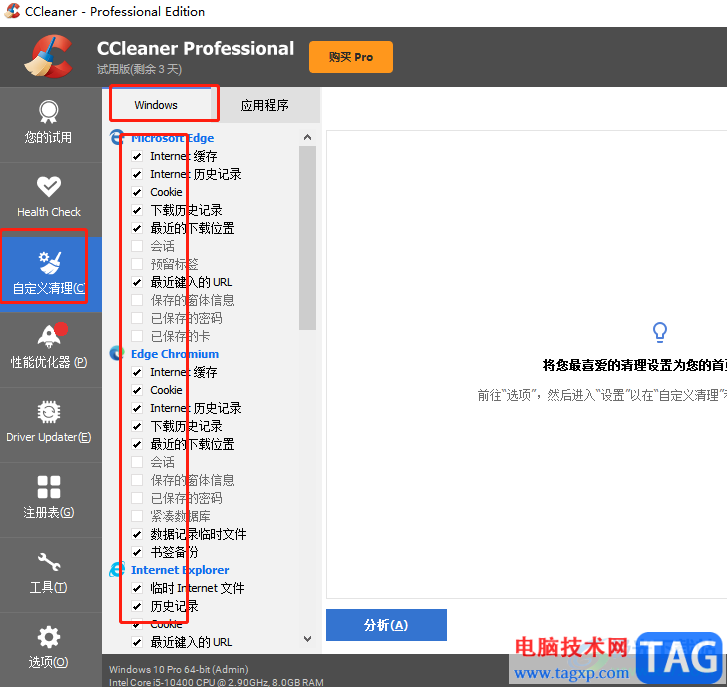Open Health Check heart icon
Image resolution: width=727 pixels, height=687 pixels.
coord(49,186)
